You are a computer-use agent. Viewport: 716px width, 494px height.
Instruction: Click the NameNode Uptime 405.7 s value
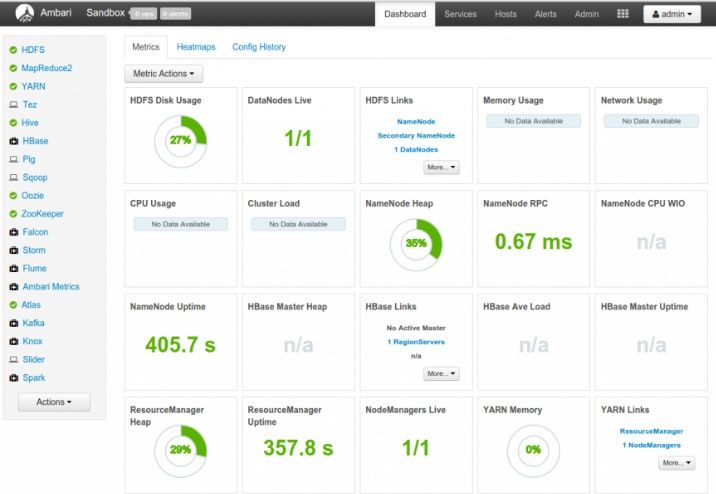click(x=180, y=345)
